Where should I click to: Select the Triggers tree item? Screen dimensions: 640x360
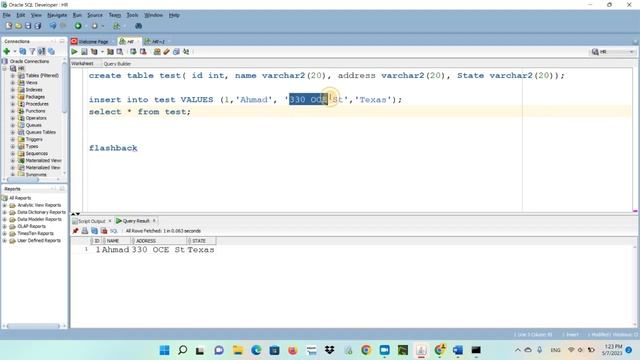34,140
